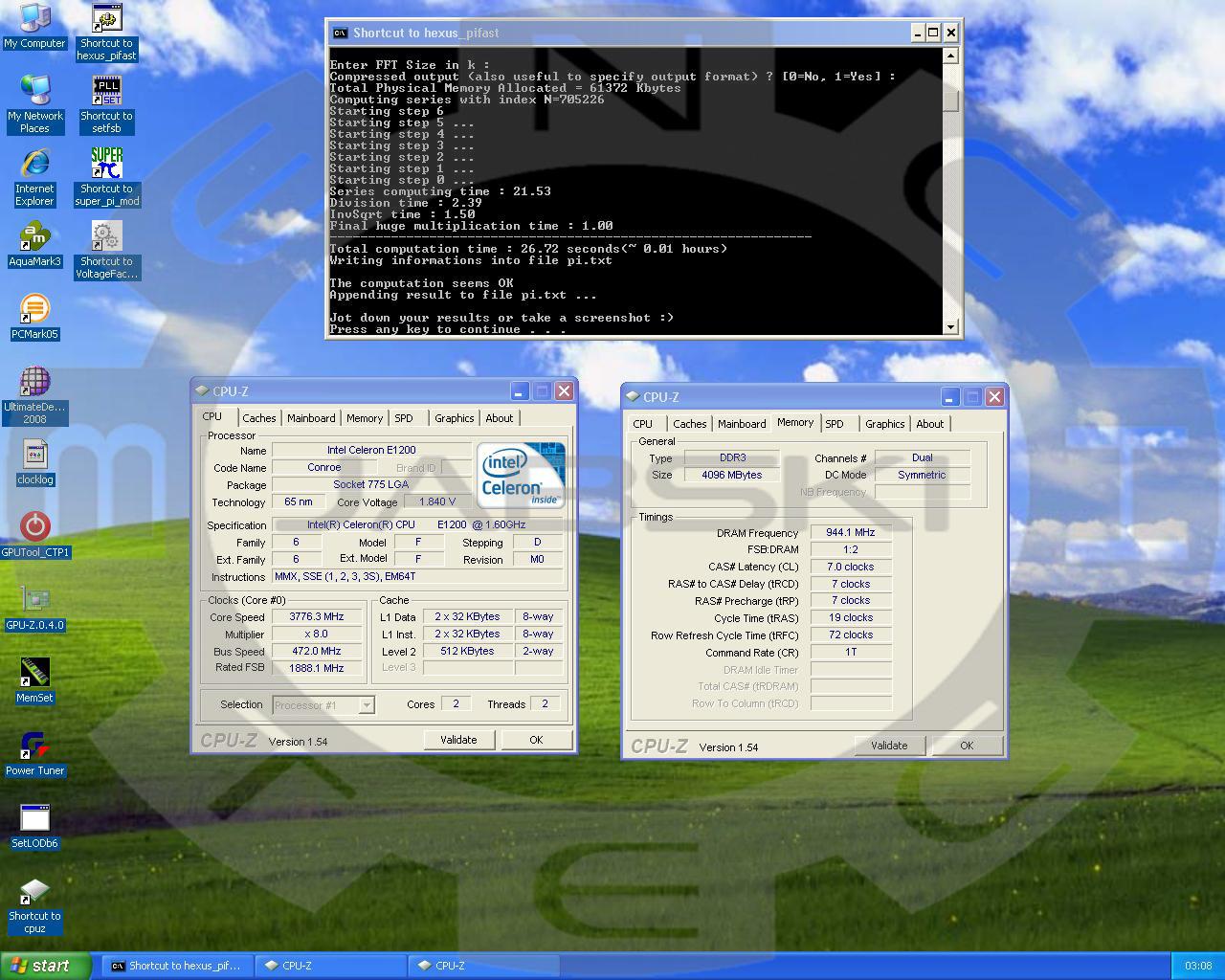Click console window system menu icon

pyautogui.click(x=340, y=33)
